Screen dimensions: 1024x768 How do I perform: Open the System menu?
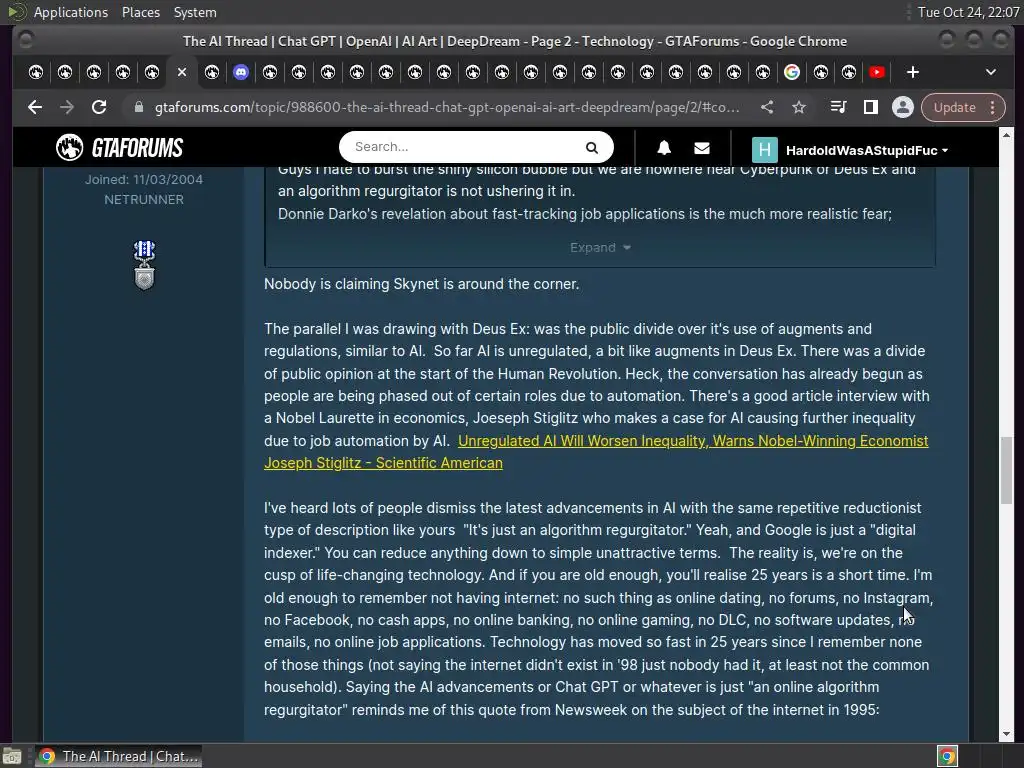195,12
